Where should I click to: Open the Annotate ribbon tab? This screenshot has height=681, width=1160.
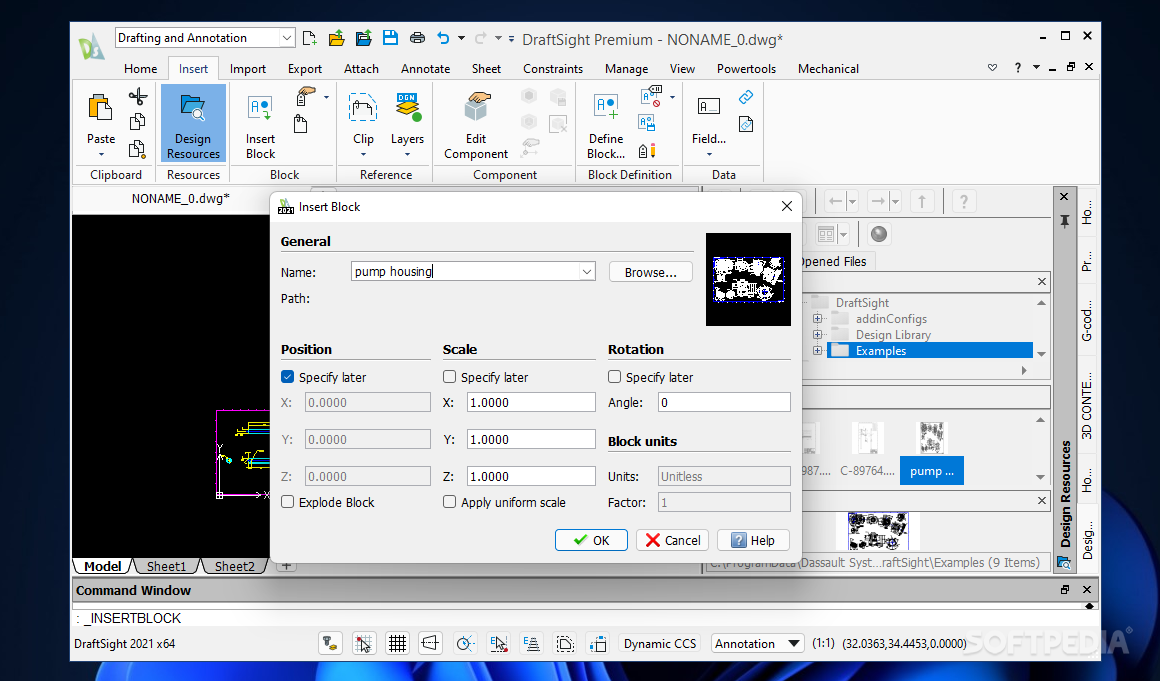tap(425, 69)
